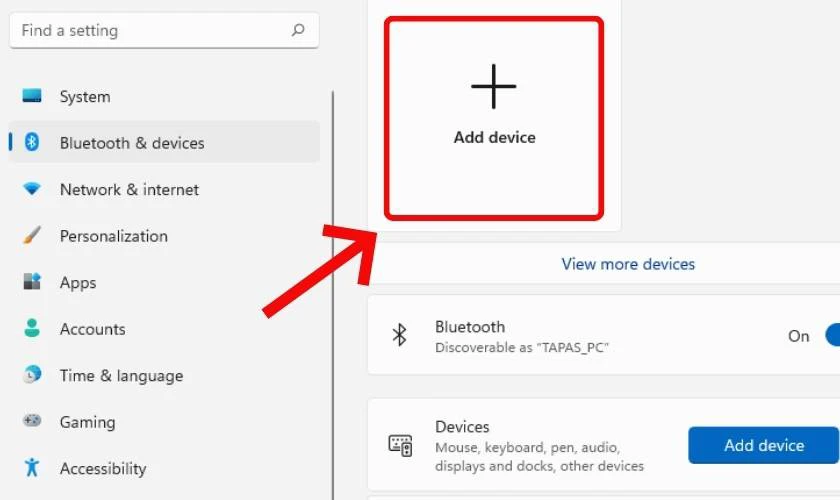Click the keyboard icon in the Devices row
840x500 pixels.
(400, 445)
